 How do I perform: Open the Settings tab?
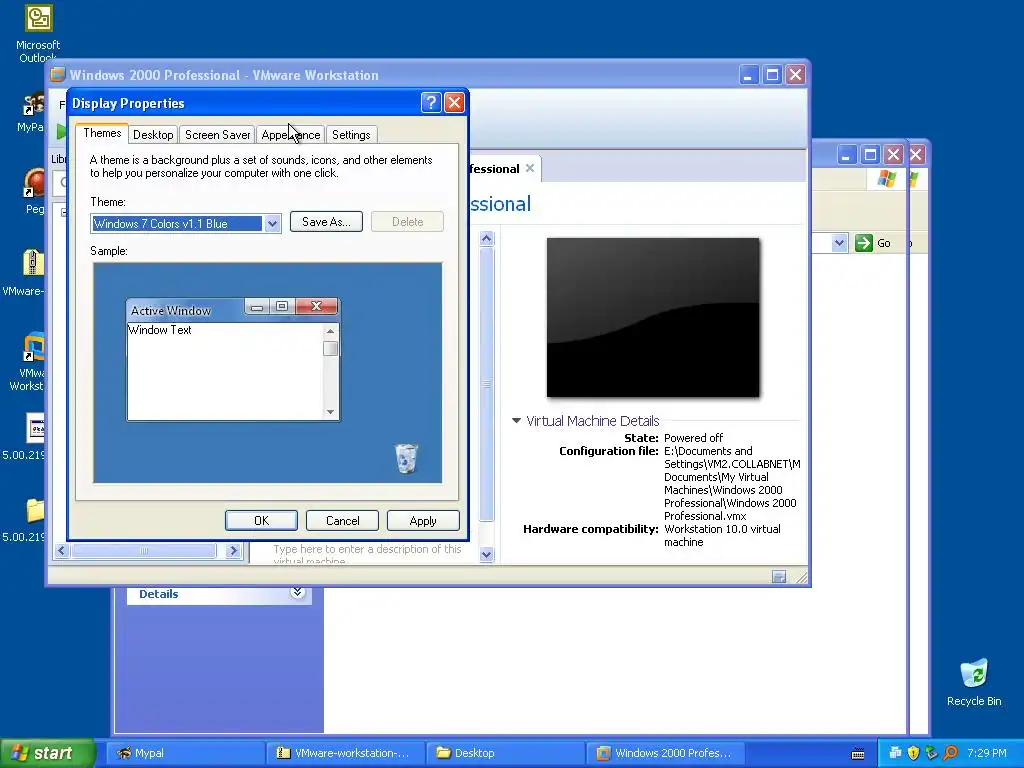(x=351, y=135)
